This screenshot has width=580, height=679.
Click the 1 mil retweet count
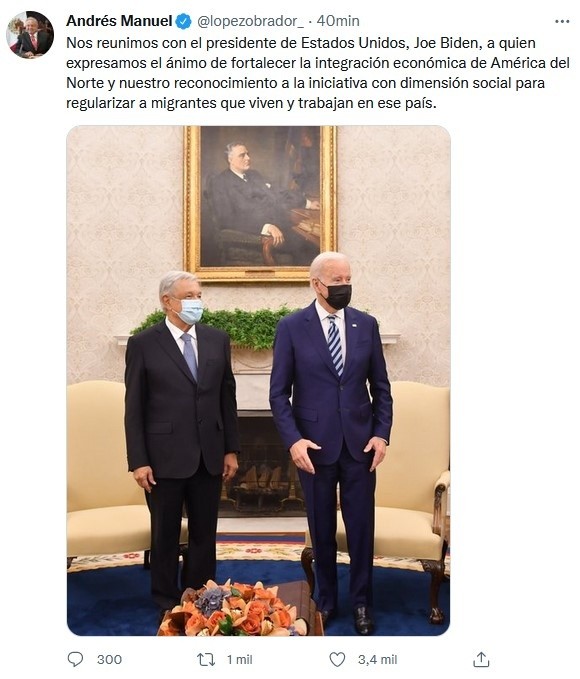click(240, 660)
